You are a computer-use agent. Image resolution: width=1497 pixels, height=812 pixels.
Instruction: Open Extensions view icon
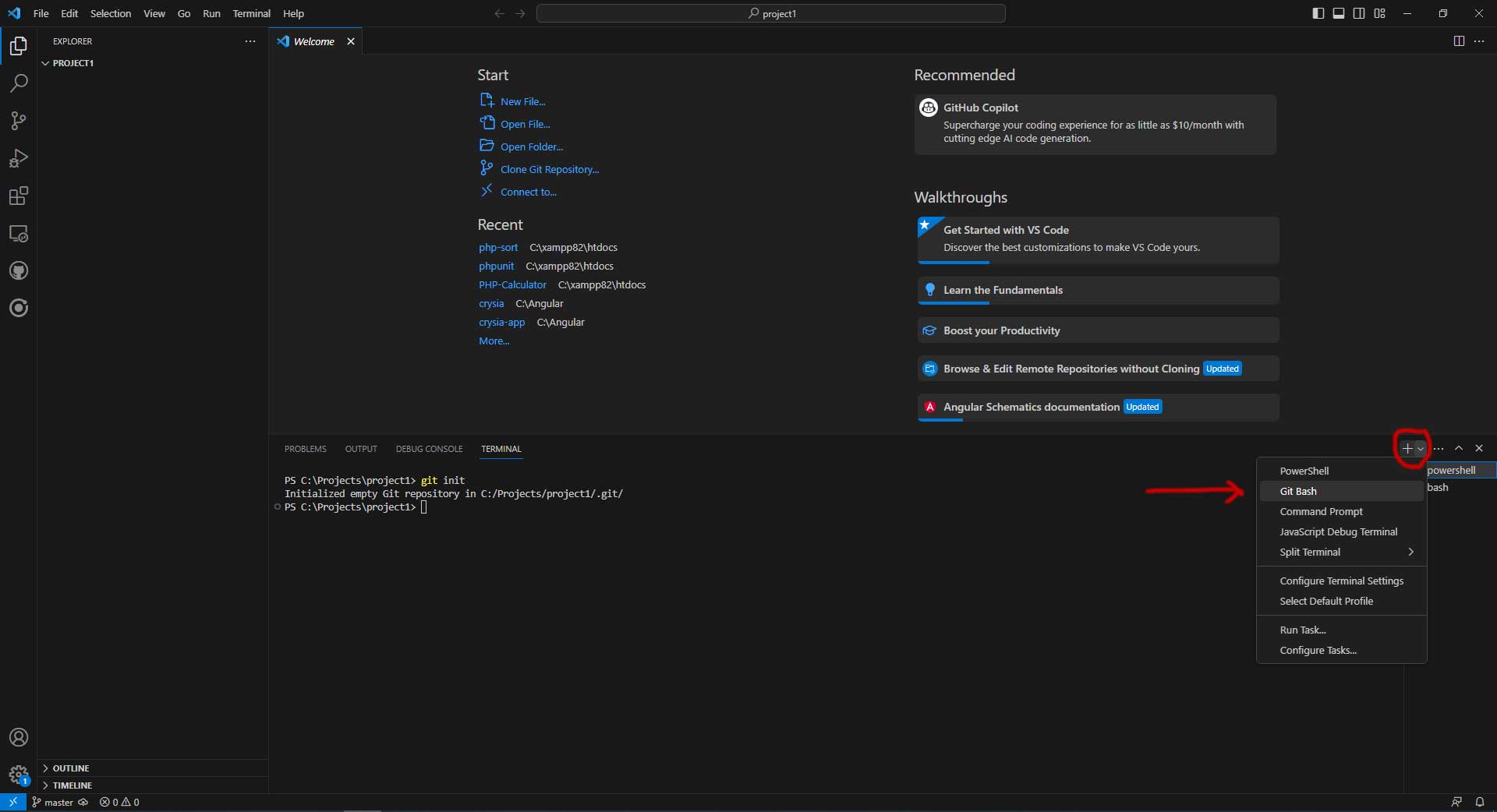coord(19,196)
